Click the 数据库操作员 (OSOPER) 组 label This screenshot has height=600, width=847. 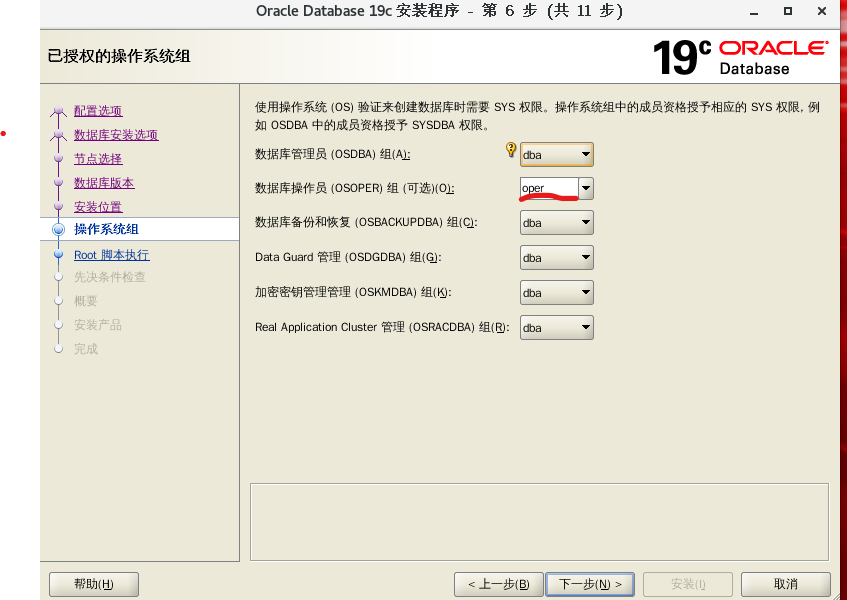[x=354, y=188]
